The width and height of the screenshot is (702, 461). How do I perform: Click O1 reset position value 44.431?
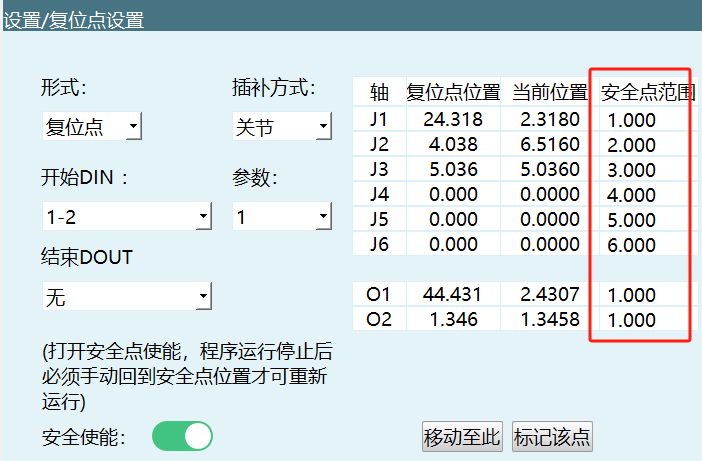pos(453,295)
